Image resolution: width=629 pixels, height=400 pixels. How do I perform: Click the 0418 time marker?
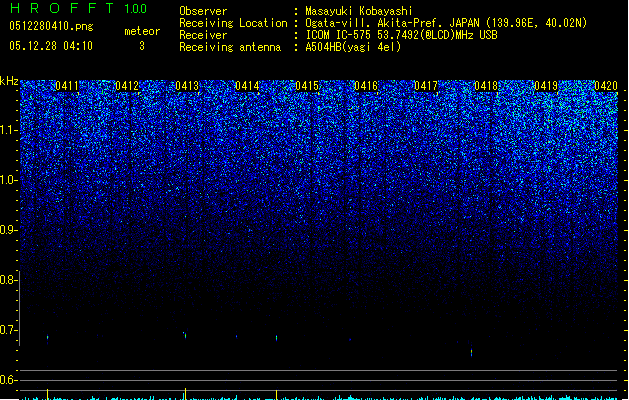(486, 86)
